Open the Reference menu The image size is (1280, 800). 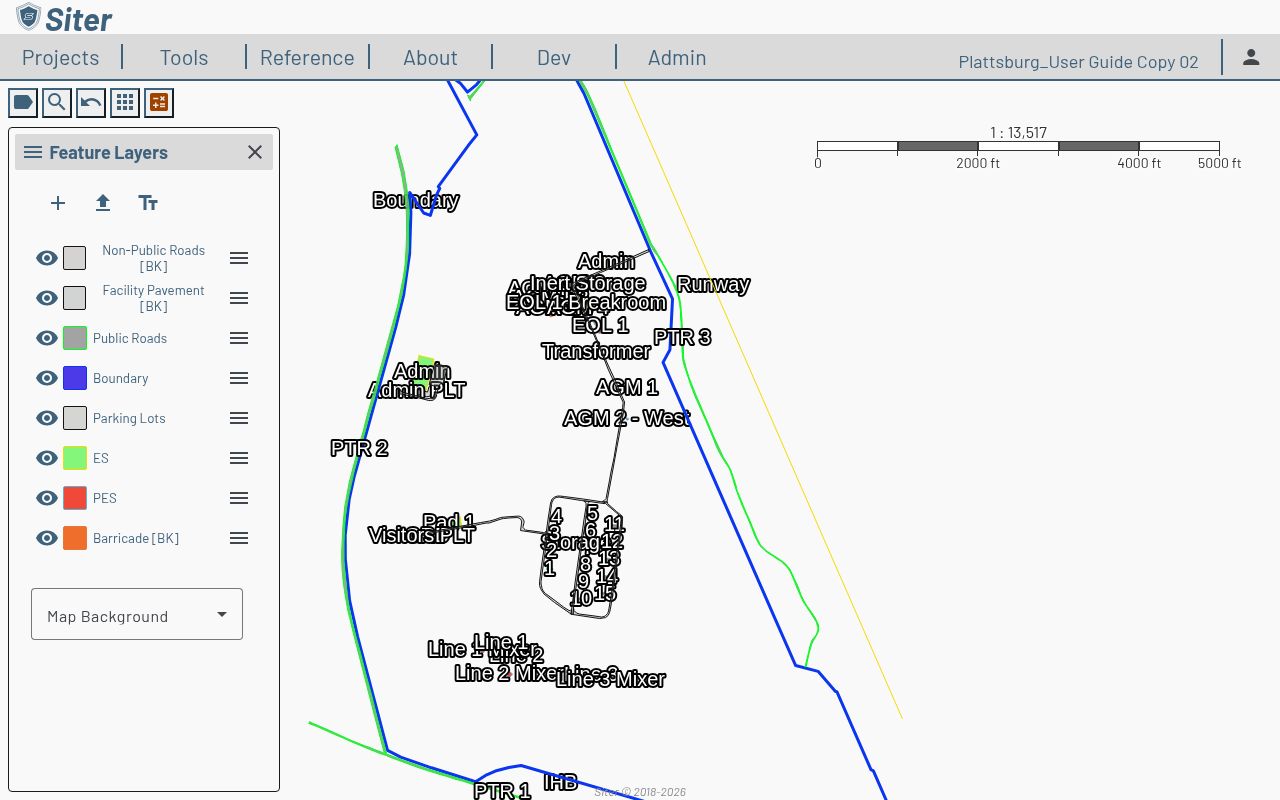[x=307, y=57]
